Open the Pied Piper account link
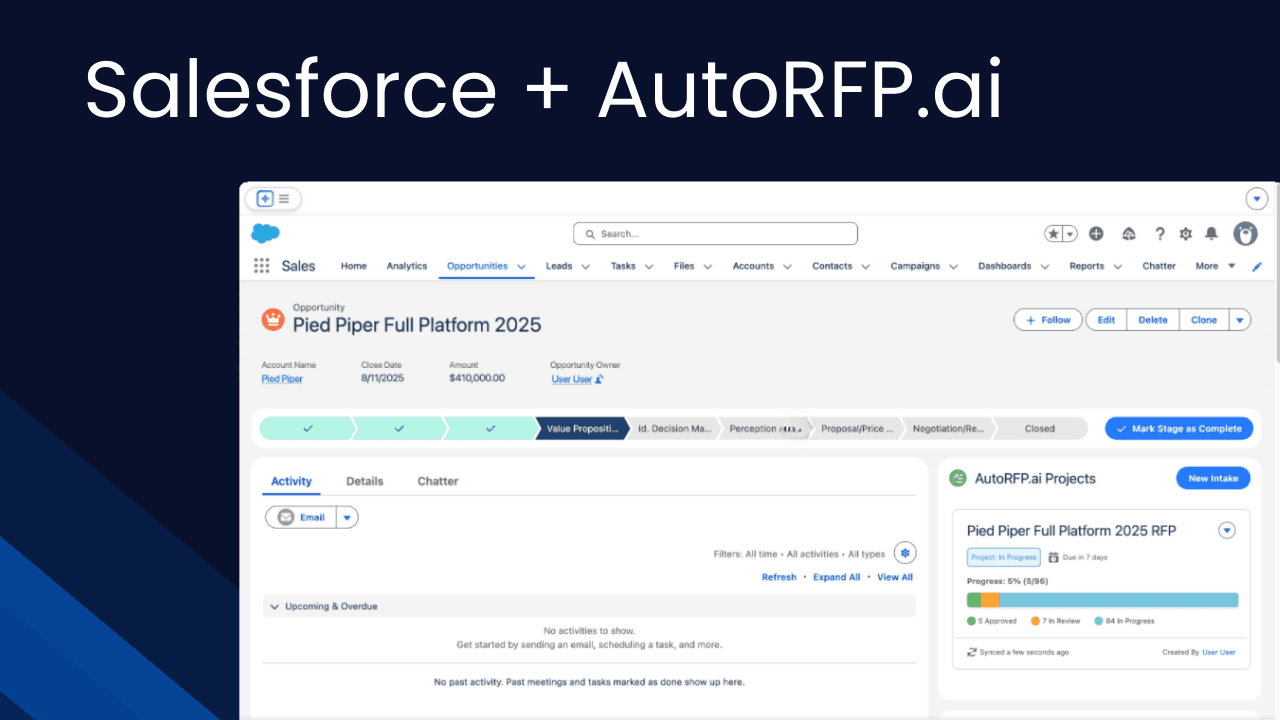 282,379
